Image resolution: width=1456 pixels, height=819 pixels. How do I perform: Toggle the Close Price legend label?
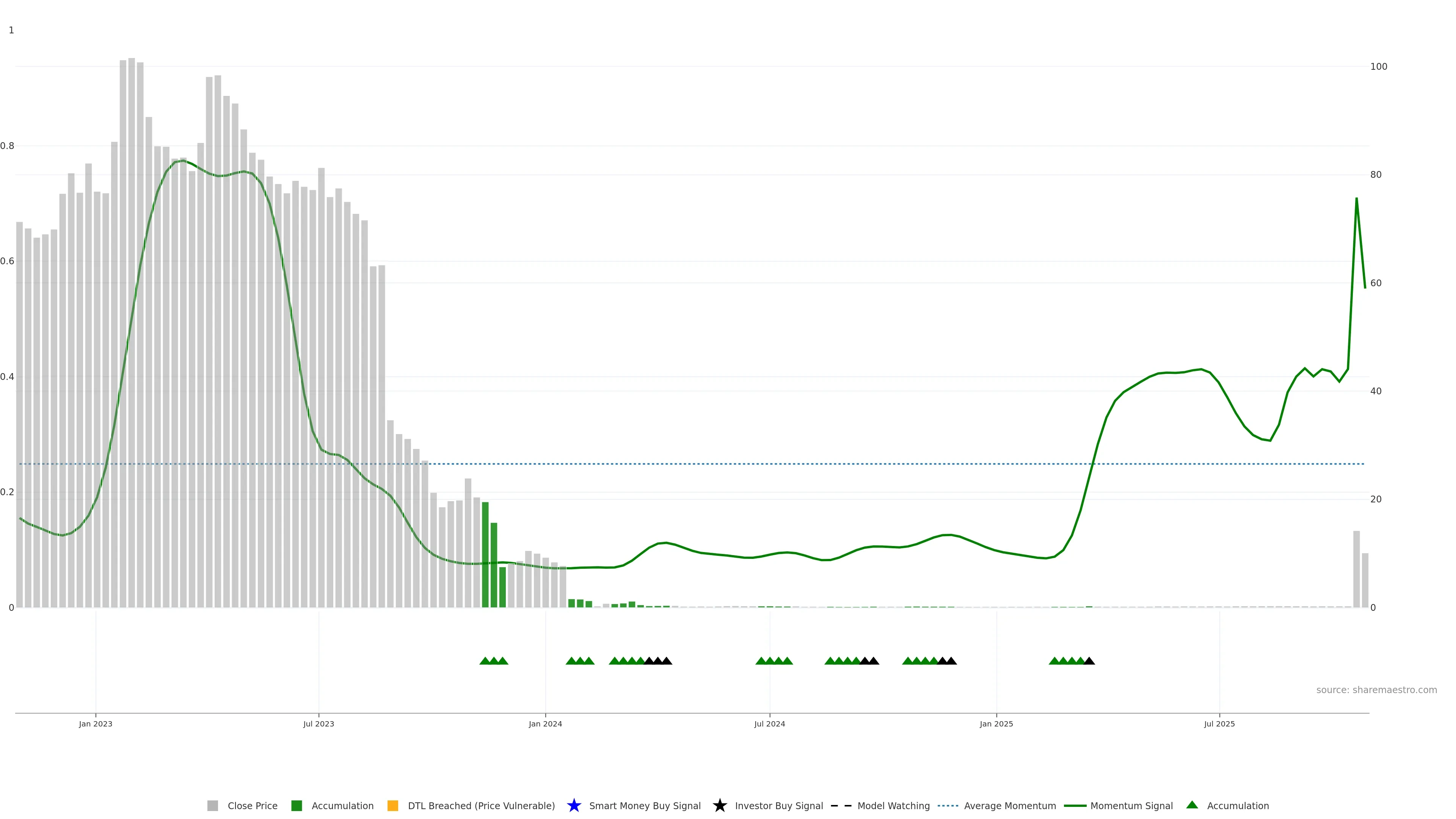click(252, 805)
